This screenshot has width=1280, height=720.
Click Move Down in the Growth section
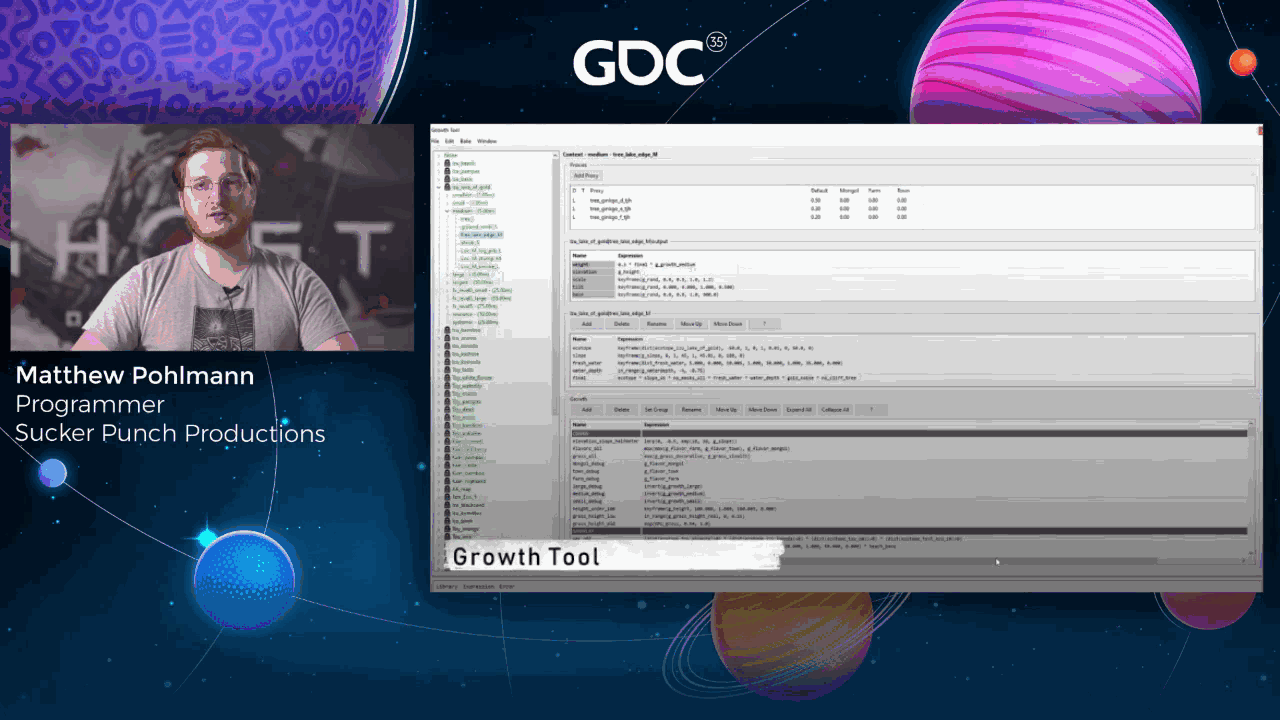pos(762,409)
